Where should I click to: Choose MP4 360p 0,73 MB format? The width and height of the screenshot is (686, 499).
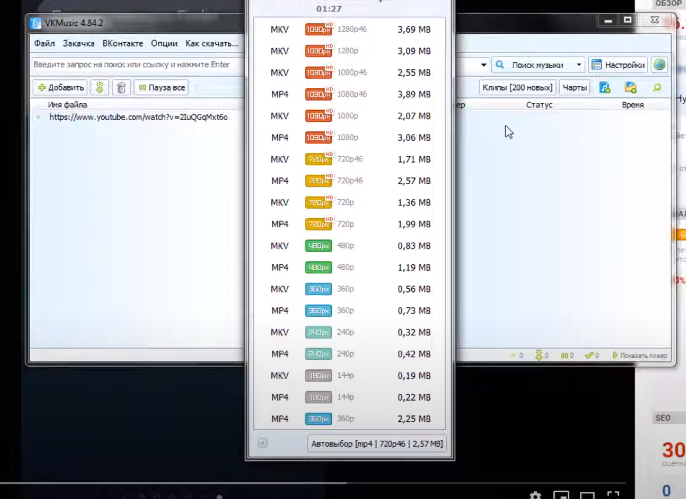(350, 311)
